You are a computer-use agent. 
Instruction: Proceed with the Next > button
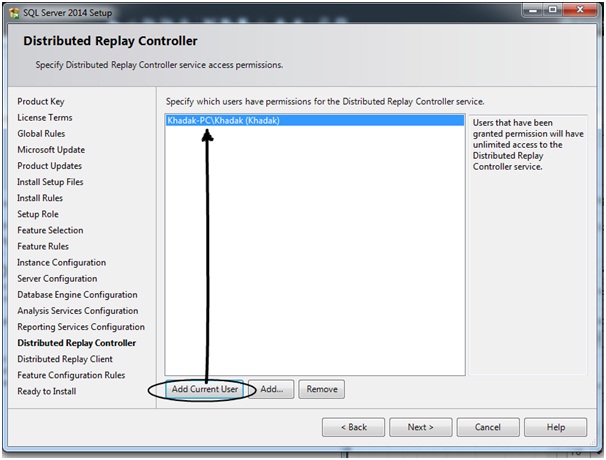[x=420, y=427]
